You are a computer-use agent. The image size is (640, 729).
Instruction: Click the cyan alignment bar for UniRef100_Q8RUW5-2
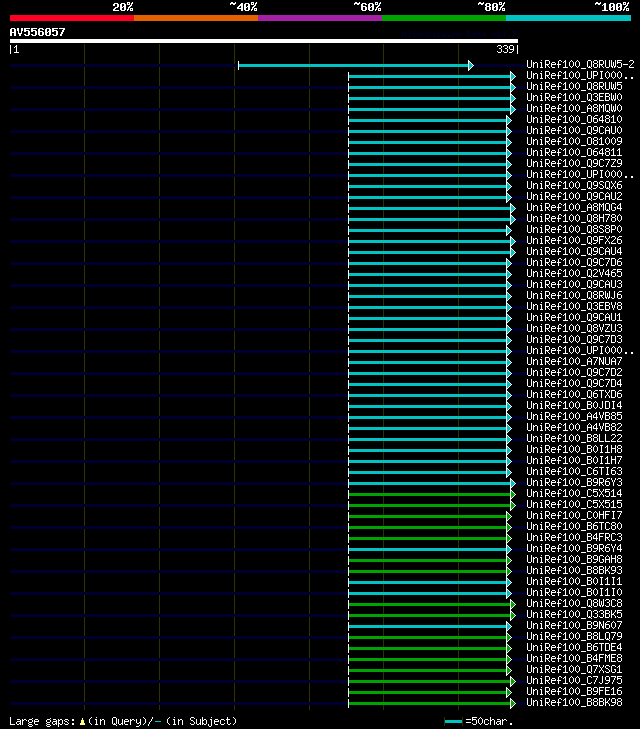click(353, 66)
